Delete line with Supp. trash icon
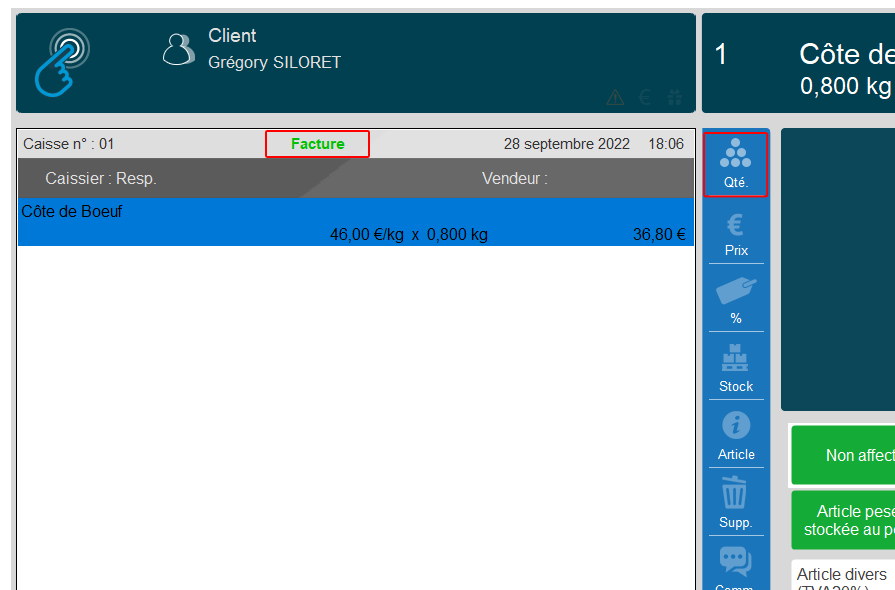 [x=736, y=504]
